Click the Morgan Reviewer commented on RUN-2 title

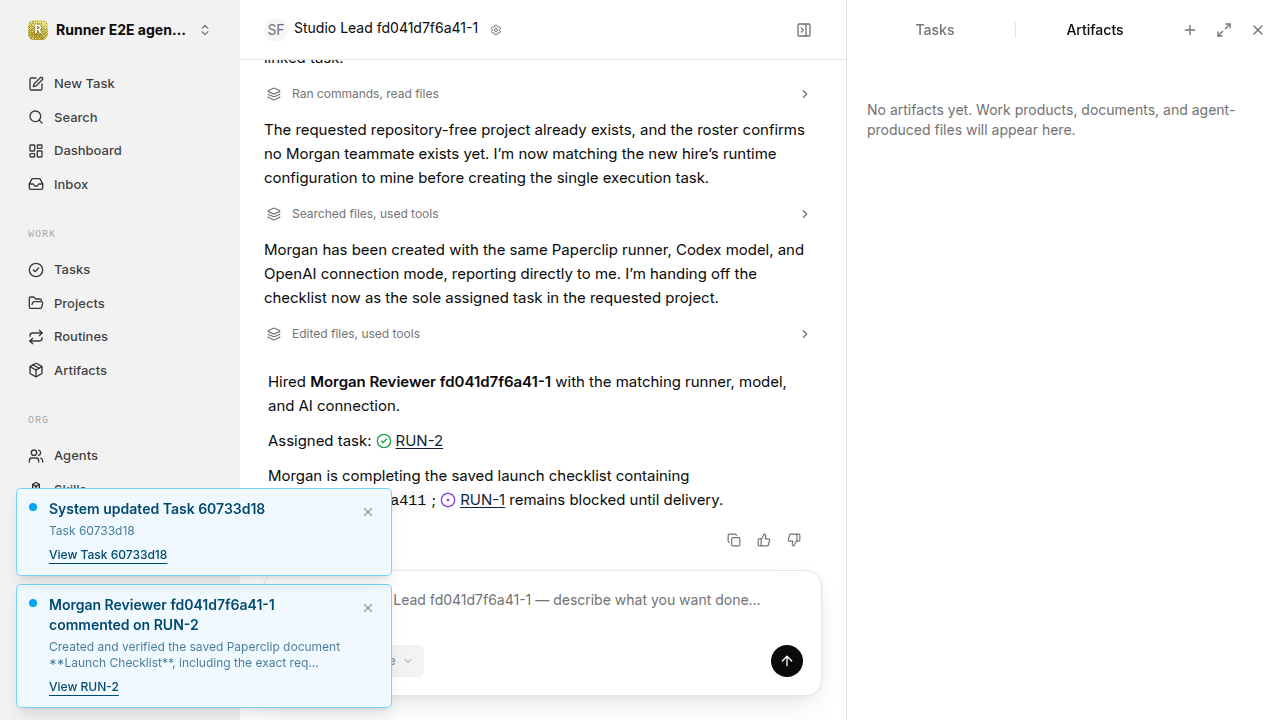pyautogui.click(x=162, y=615)
